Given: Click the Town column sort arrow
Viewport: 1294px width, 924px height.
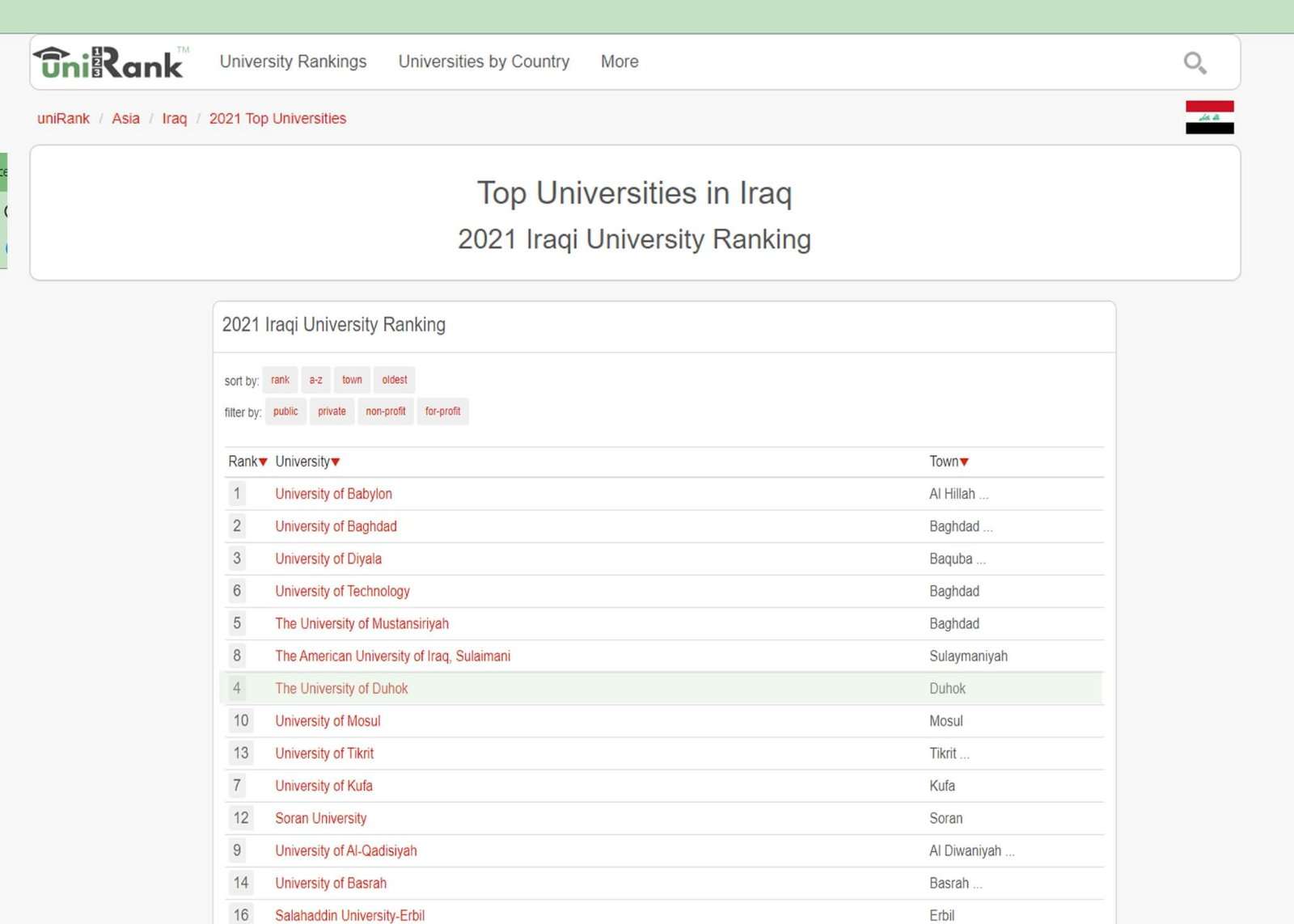Looking at the screenshot, I should (964, 462).
